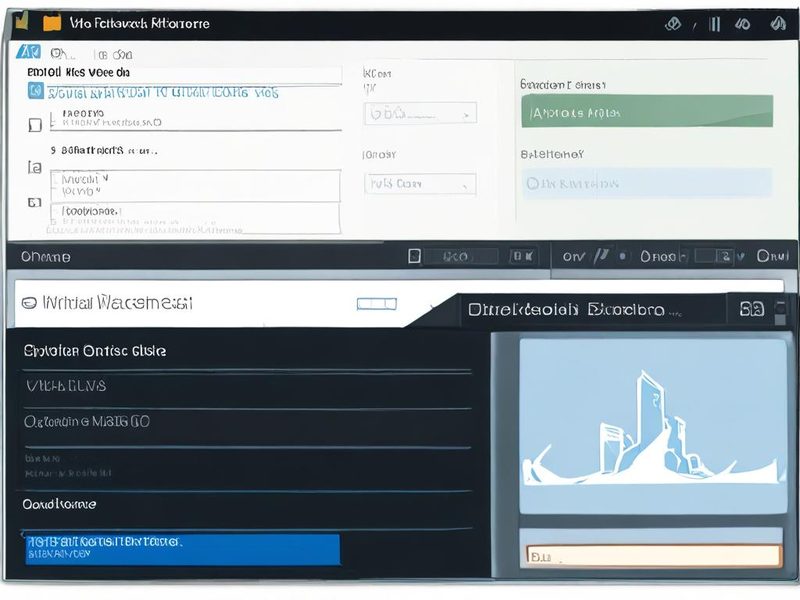Select the "Onoo" radio option in dark toolbar
Screen dimensions: 800x600
(x=658, y=257)
